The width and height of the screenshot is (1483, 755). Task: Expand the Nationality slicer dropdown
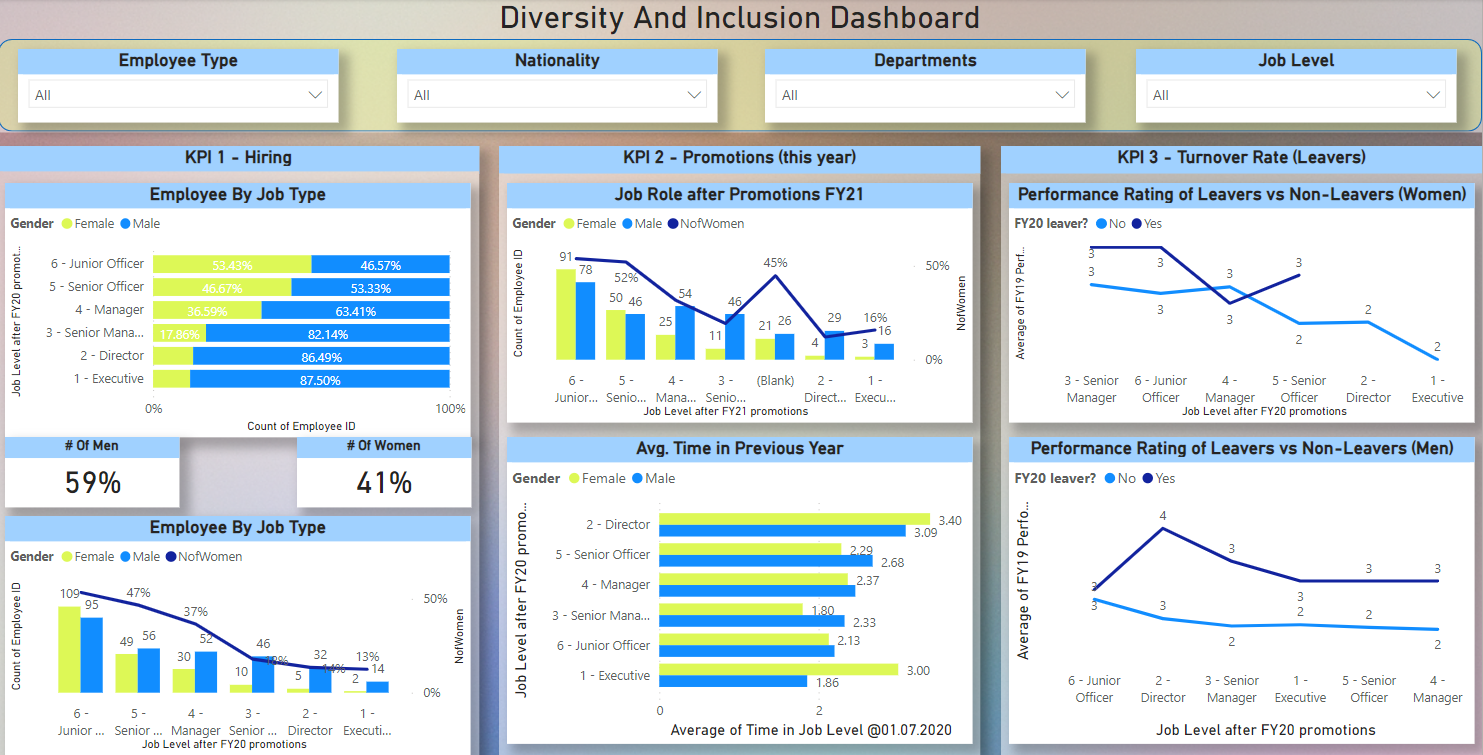coord(556,95)
